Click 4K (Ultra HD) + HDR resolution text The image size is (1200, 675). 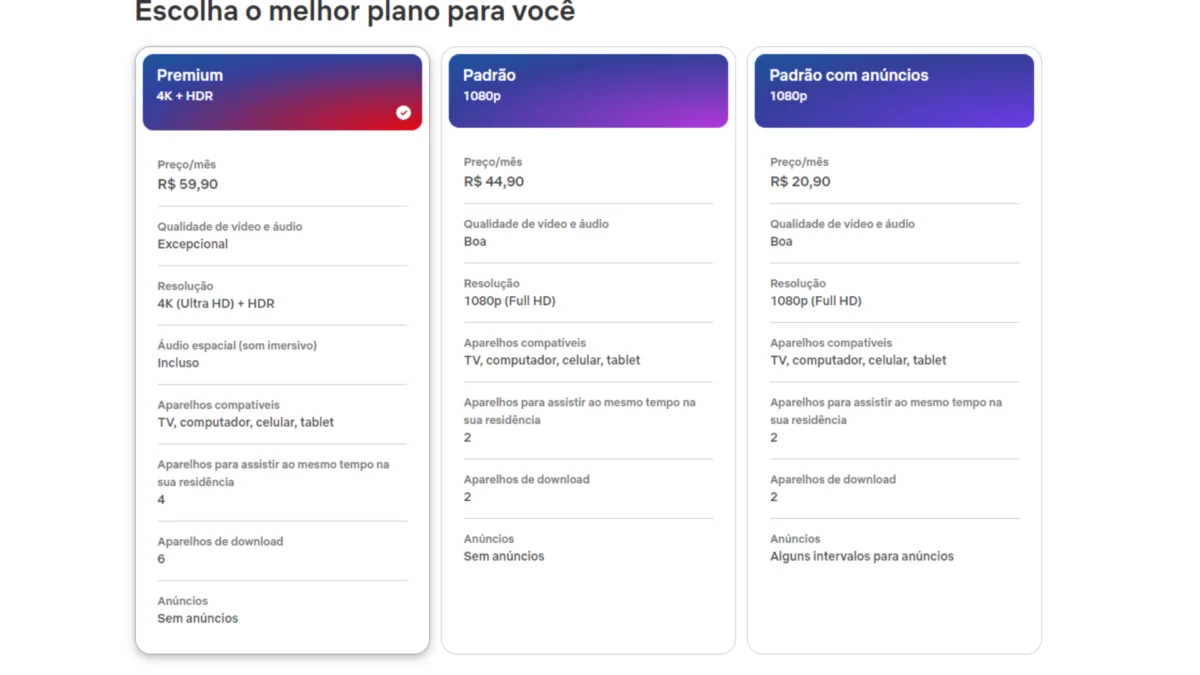click(216, 304)
